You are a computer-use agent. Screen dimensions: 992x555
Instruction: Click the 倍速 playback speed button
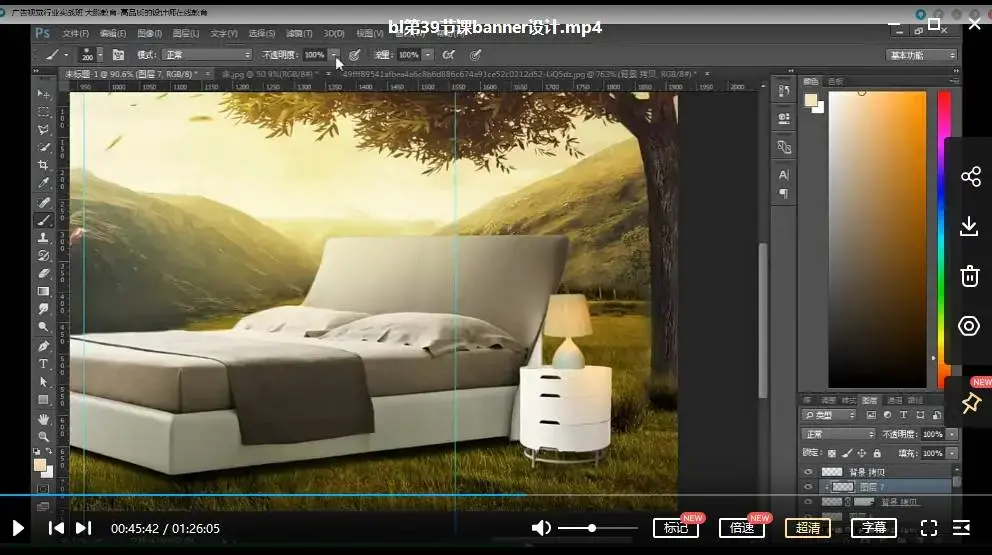(x=741, y=528)
